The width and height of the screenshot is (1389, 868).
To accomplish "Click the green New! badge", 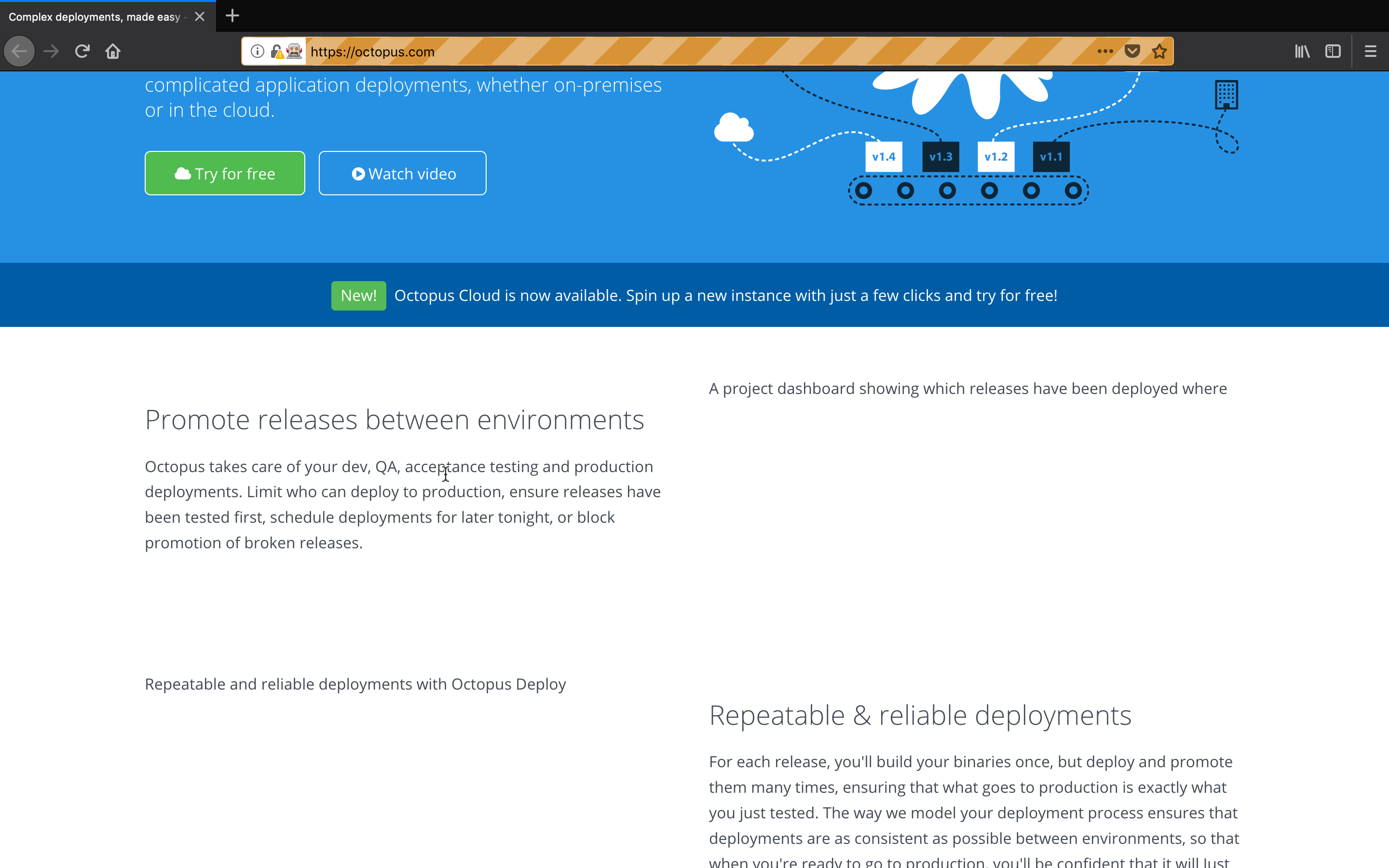I will pyautogui.click(x=358, y=296).
